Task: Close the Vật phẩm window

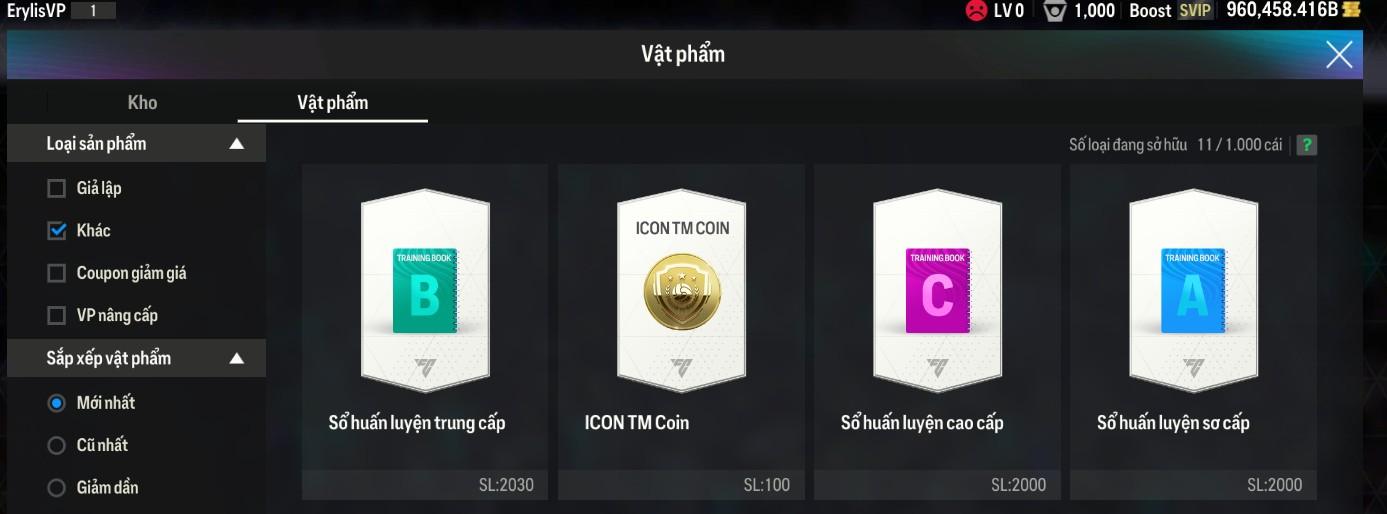Action: 1339,54
